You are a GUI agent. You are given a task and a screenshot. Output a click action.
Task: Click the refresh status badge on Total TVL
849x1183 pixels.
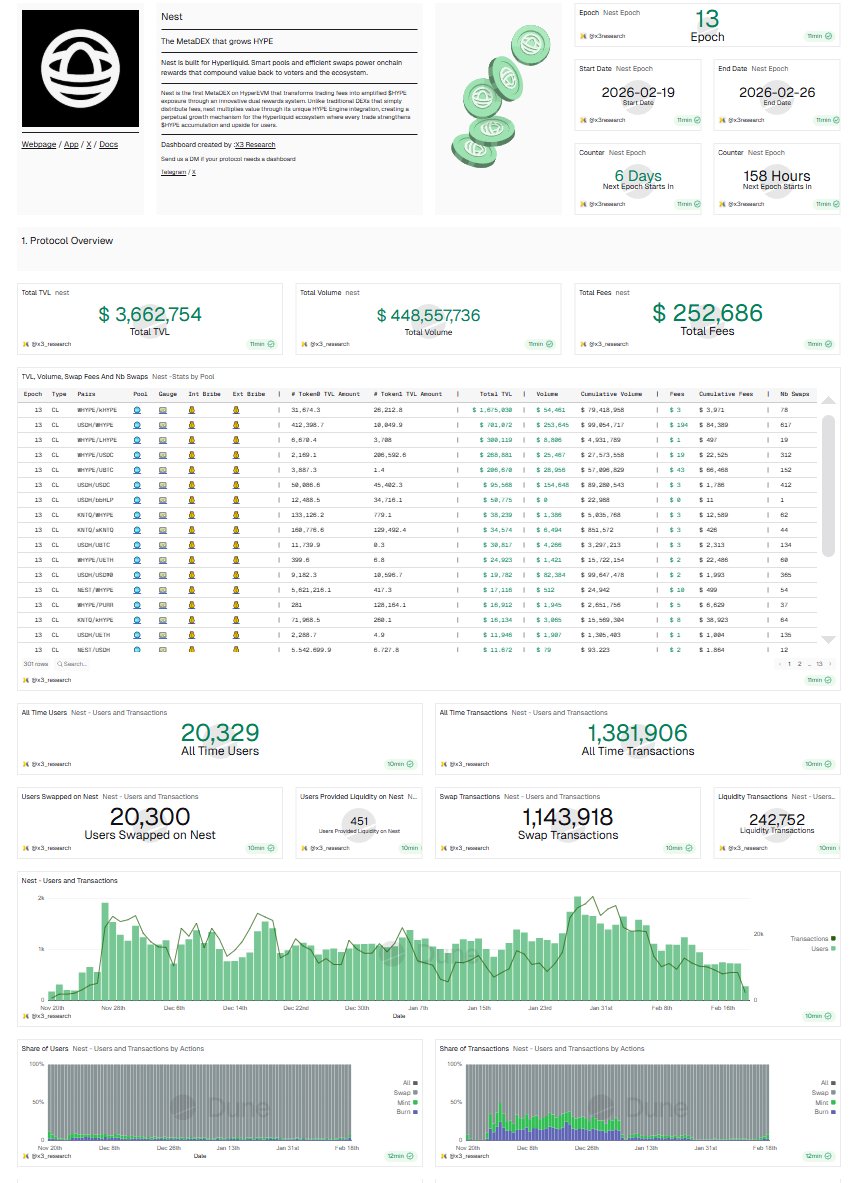click(262, 344)
